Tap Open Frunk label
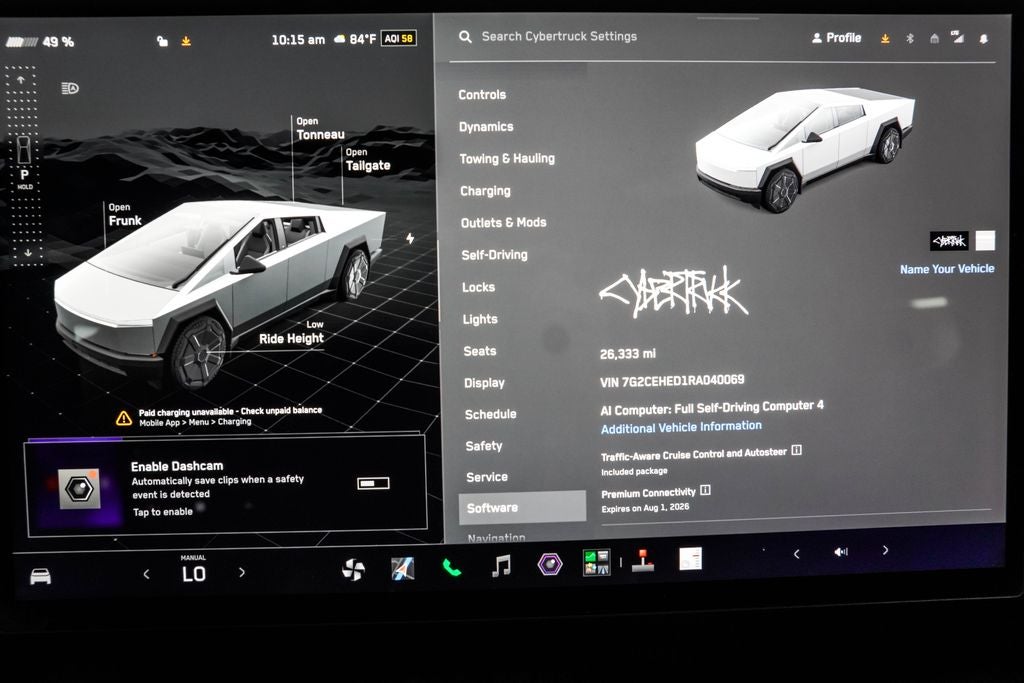The image size is (1024, 683). tap(125, 215)
